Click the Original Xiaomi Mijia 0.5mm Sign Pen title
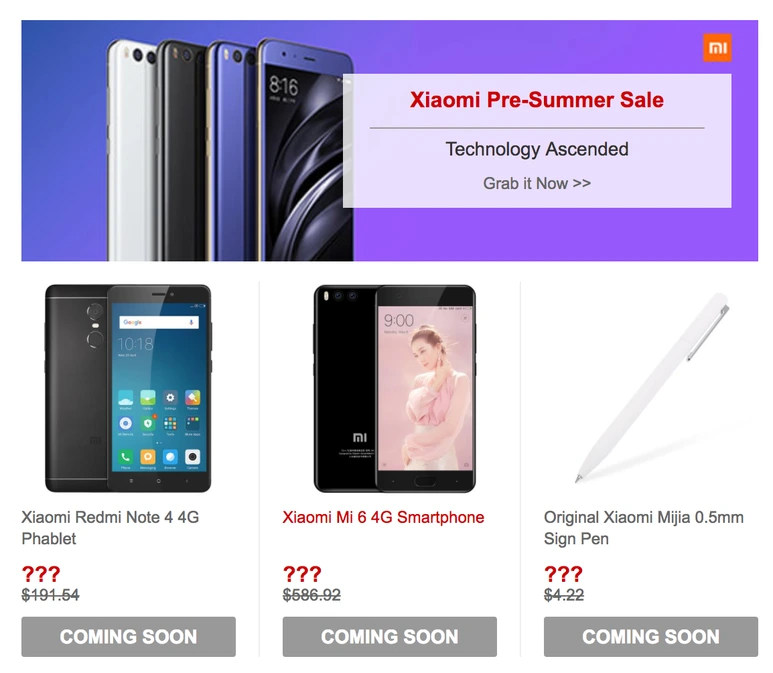This screenshot has width=773, height=673. 643,528
